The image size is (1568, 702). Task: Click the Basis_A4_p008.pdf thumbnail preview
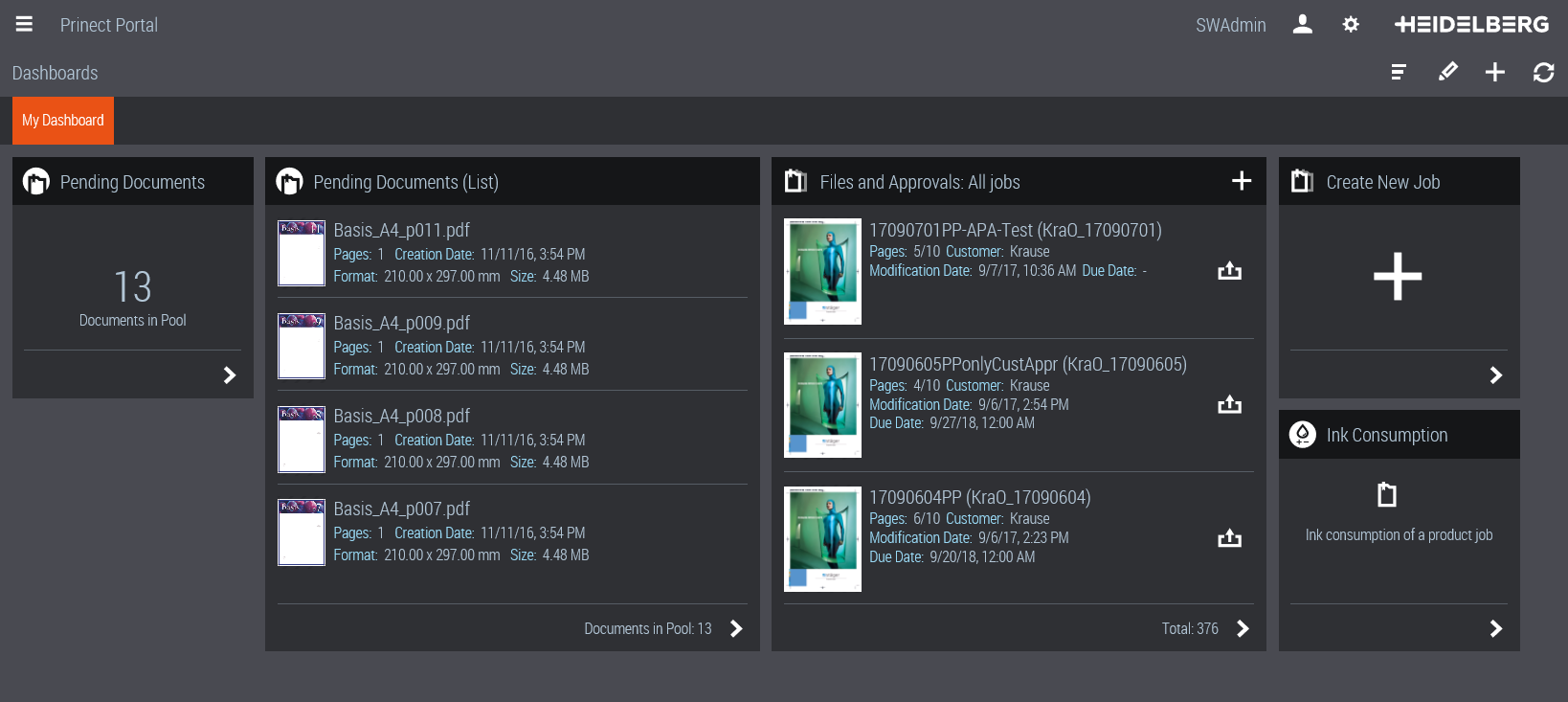click(x=302, y=440)
